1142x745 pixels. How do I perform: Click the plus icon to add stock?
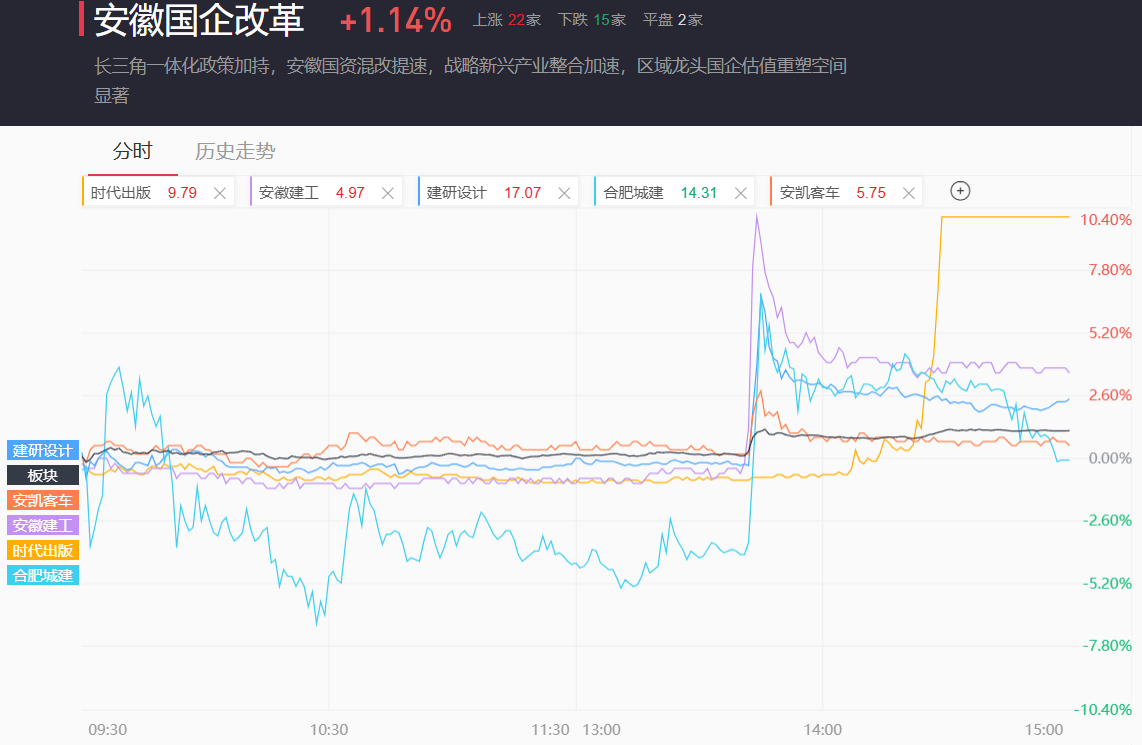(960, 191)
